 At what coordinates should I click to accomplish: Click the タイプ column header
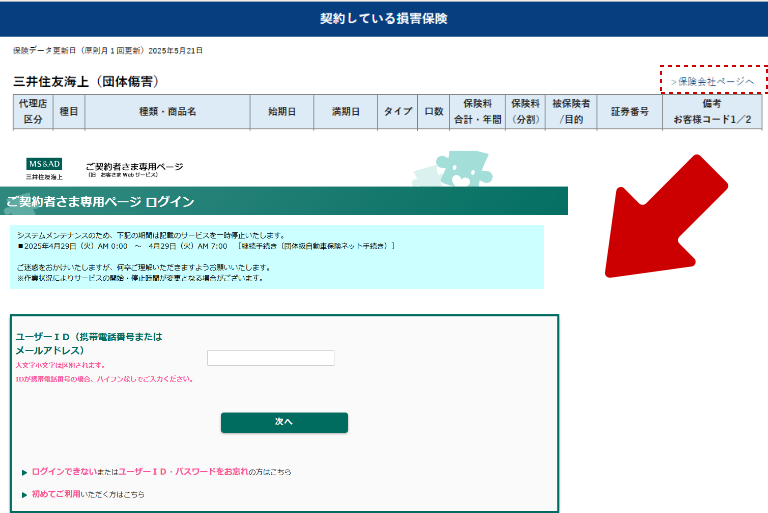click(x=397, y=112)
